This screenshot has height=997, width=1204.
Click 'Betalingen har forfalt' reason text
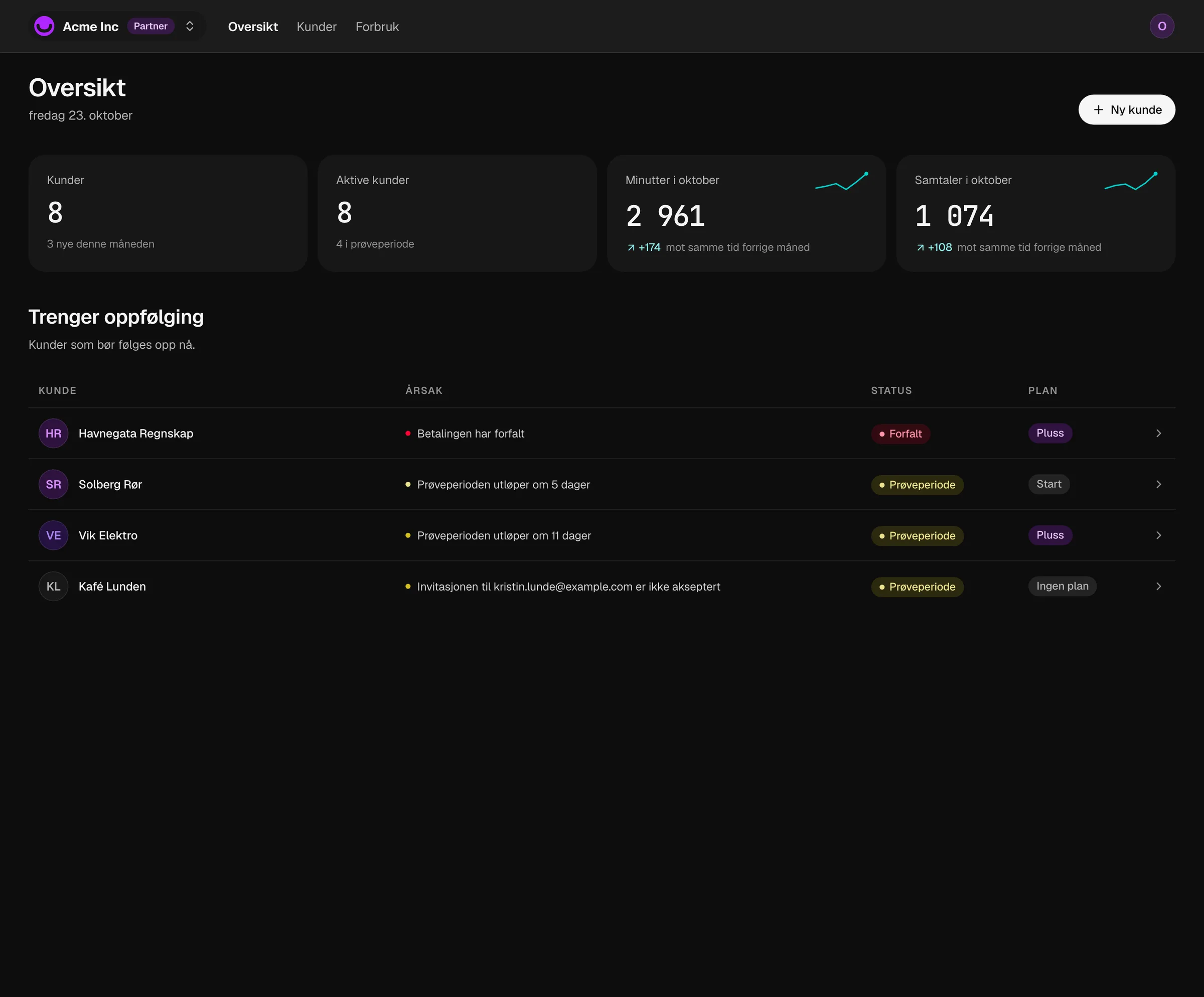click(x=471, y=434)
